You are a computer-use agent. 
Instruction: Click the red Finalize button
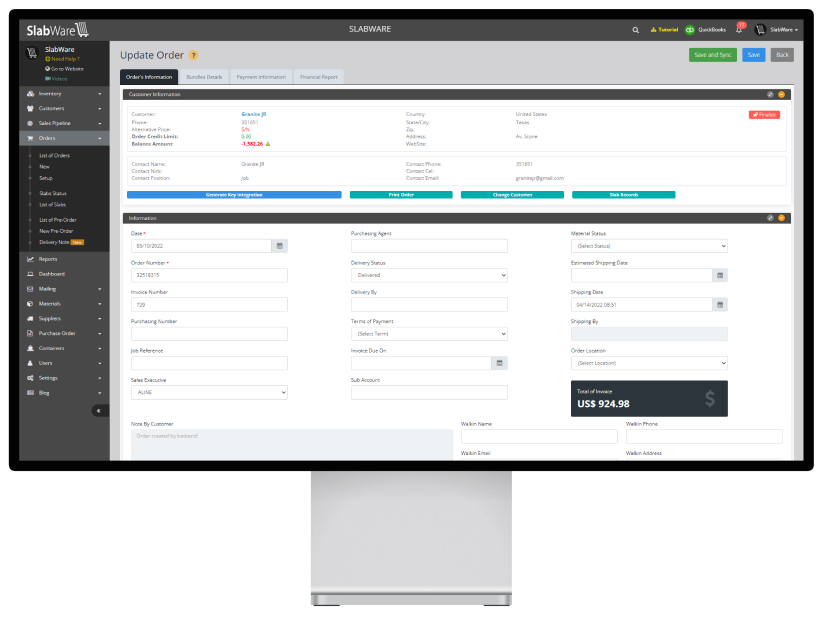click(x=764, y=115)
